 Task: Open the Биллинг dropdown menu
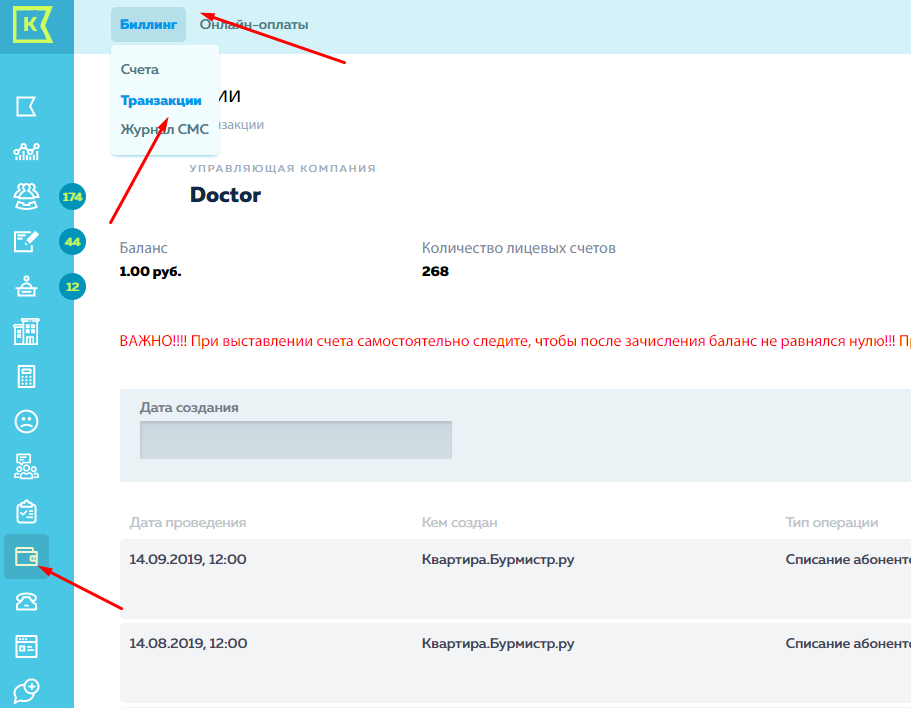(x=148, y=25)
